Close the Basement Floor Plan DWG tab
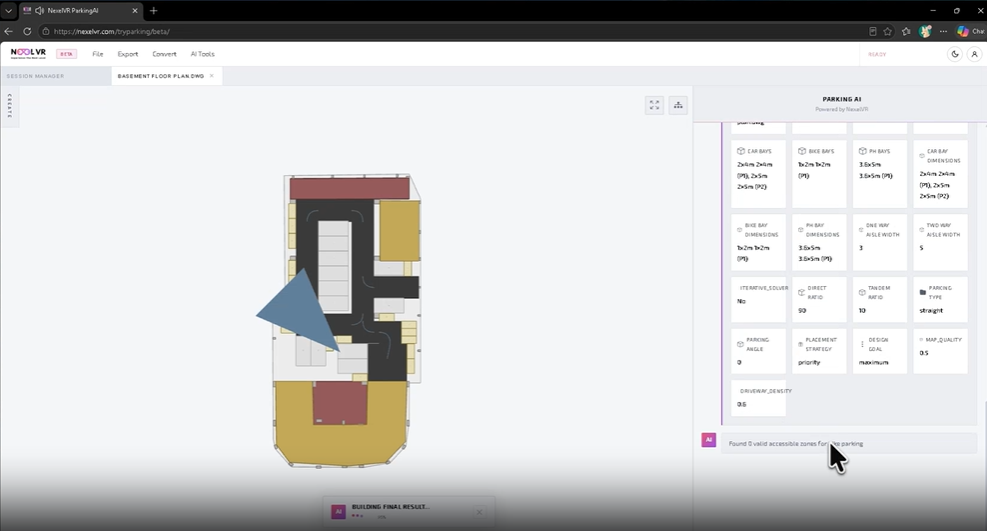This screenshot has width=987, height=531. click(x=212, y=75)
